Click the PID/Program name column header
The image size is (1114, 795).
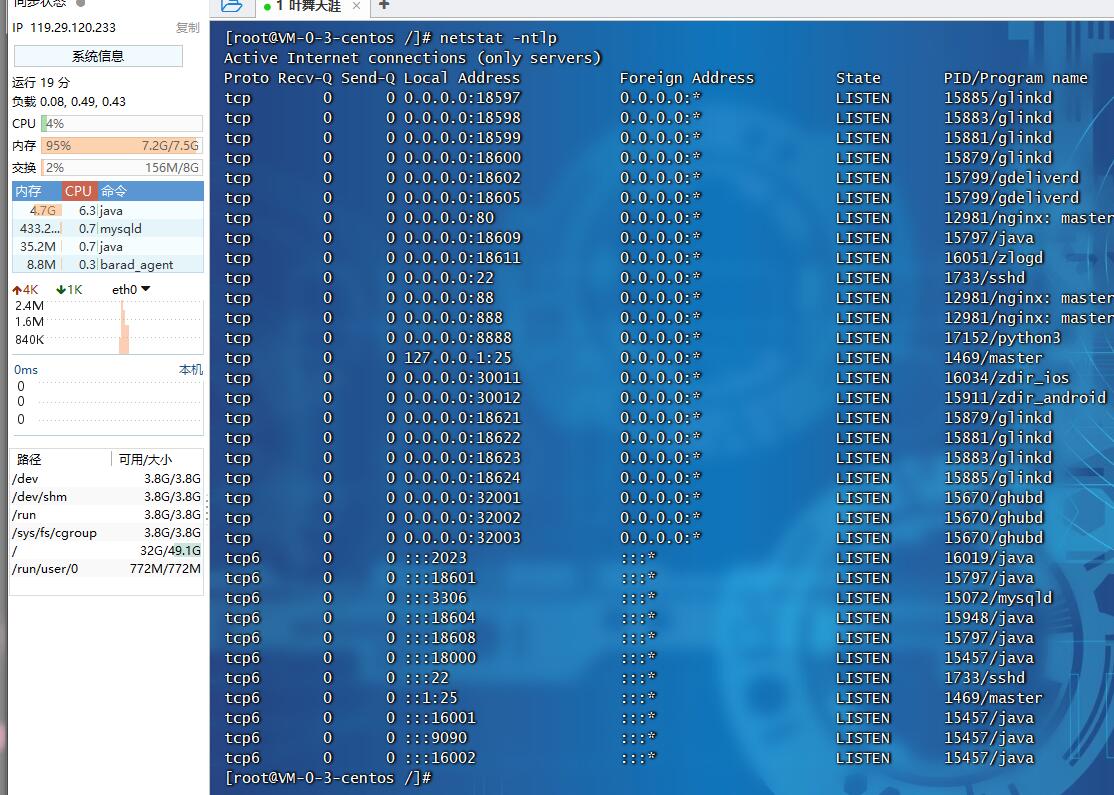click(x=1016, y=77)
